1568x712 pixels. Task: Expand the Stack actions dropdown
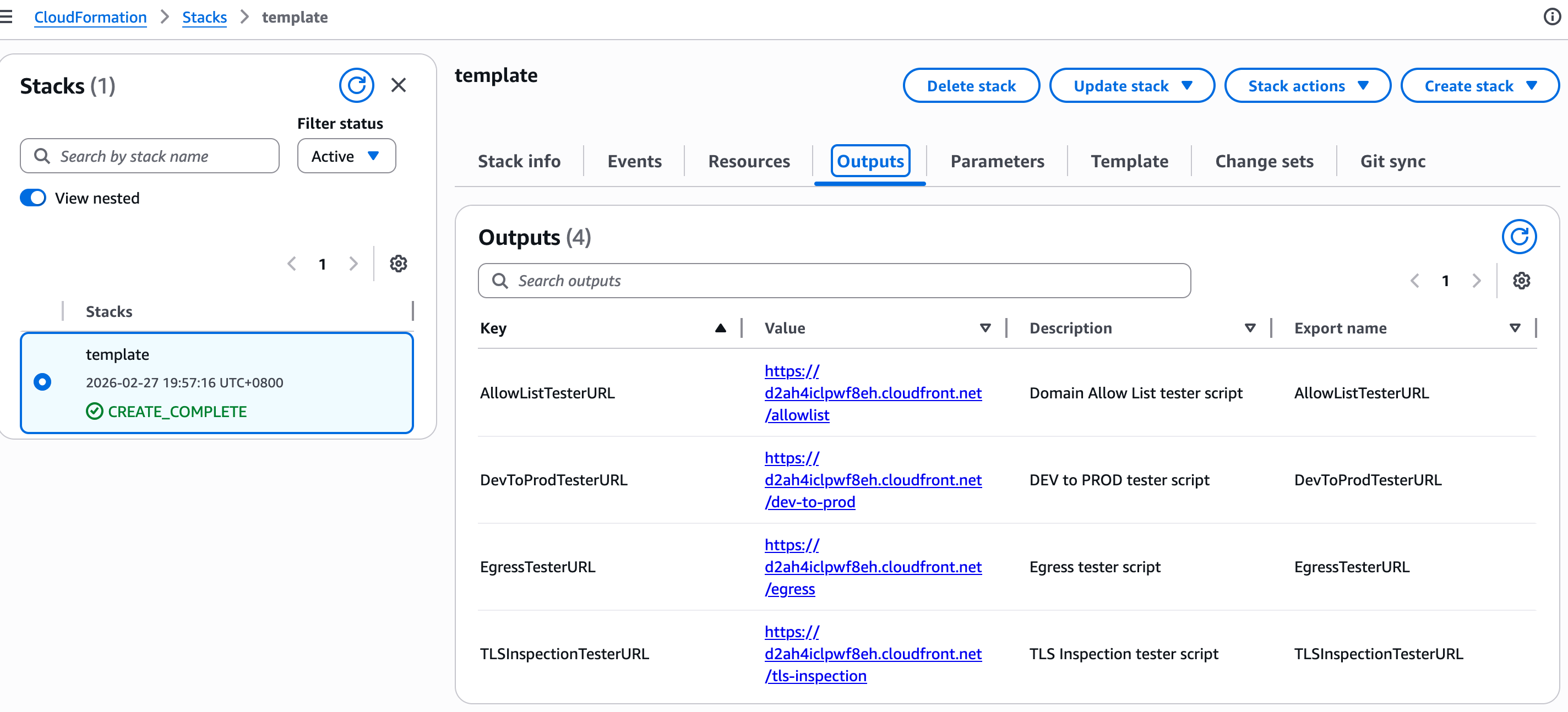coord(1307,86)
